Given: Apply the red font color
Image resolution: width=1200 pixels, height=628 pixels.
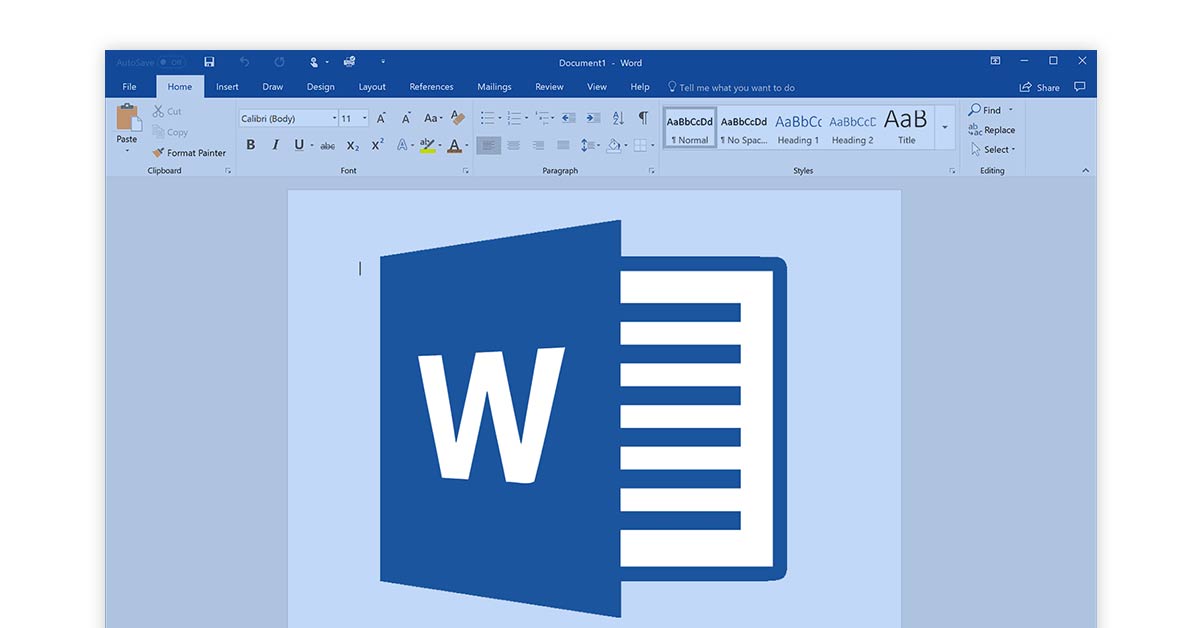Looking at the screenshot, I should 454,145.
